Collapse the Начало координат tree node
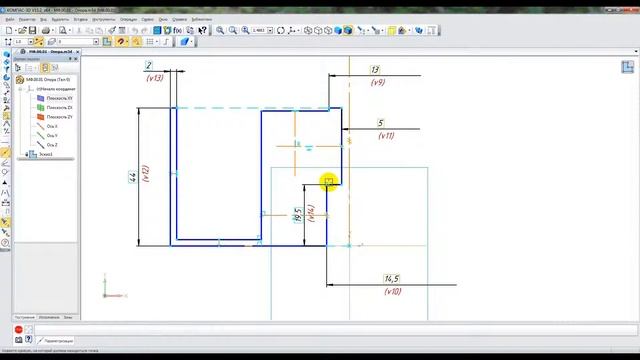The height and width of the screenshot is (360, 640). [x=20, y=89]
